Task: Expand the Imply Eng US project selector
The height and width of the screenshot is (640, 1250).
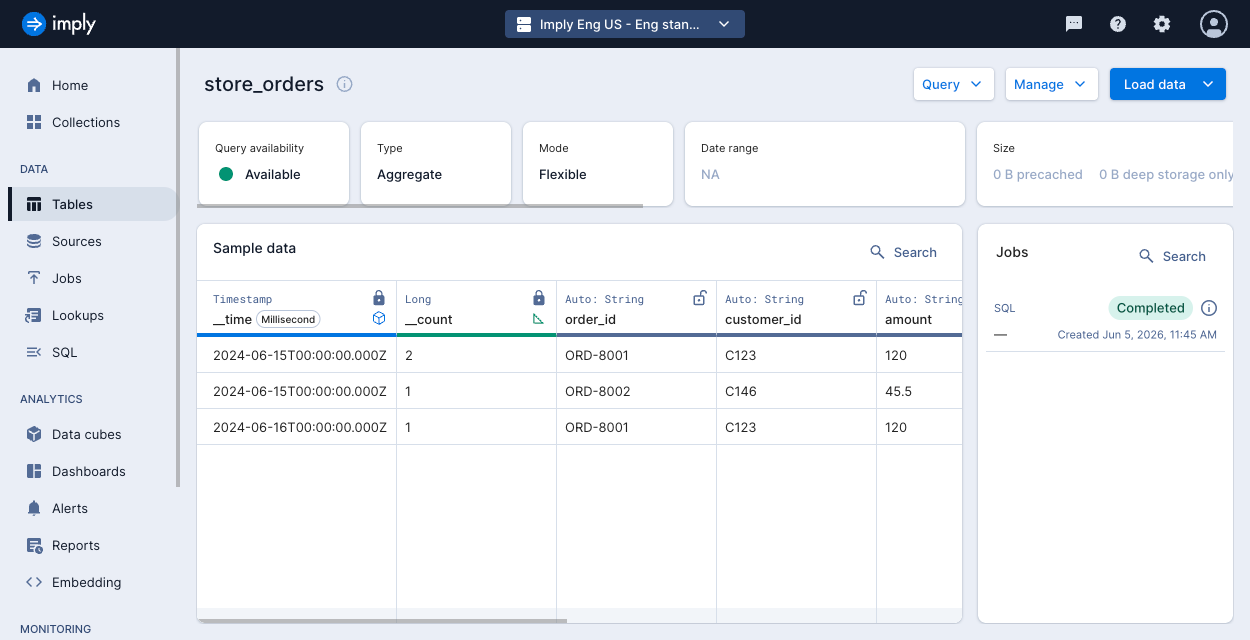Action: coord(625,24)
